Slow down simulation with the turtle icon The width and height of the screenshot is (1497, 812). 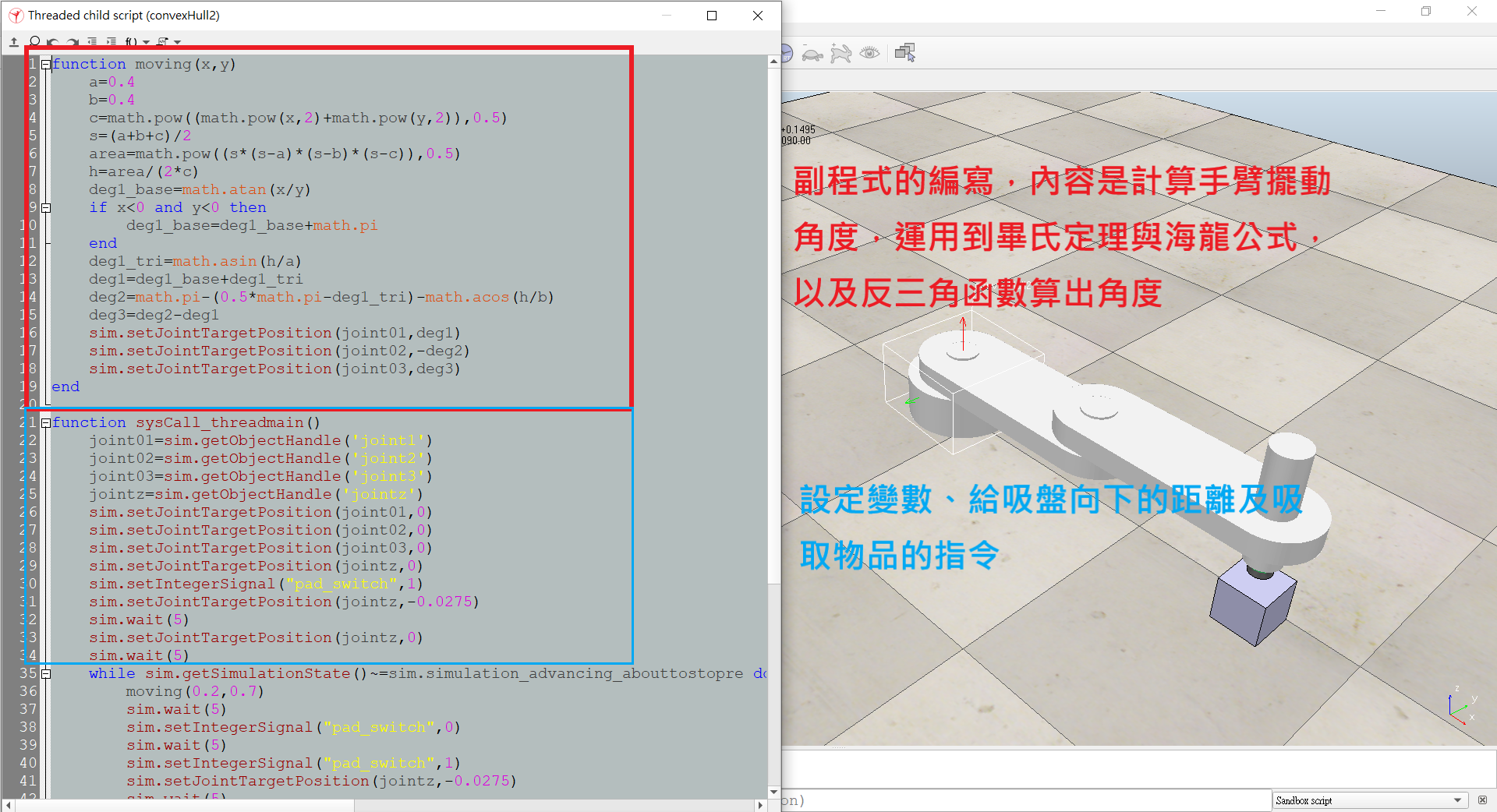click(x=812, y=54)
